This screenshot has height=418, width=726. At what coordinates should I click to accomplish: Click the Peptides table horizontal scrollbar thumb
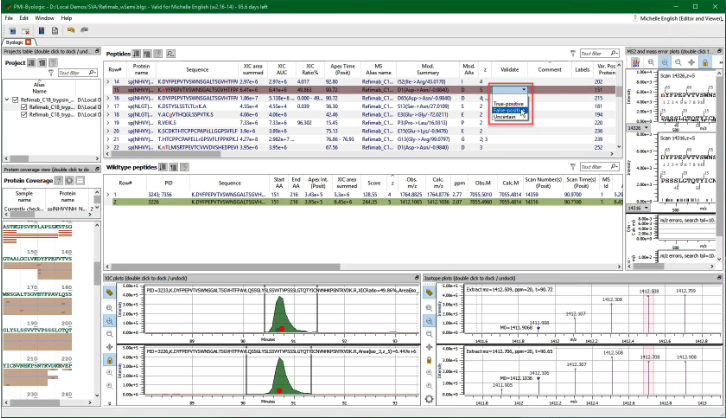165,154
